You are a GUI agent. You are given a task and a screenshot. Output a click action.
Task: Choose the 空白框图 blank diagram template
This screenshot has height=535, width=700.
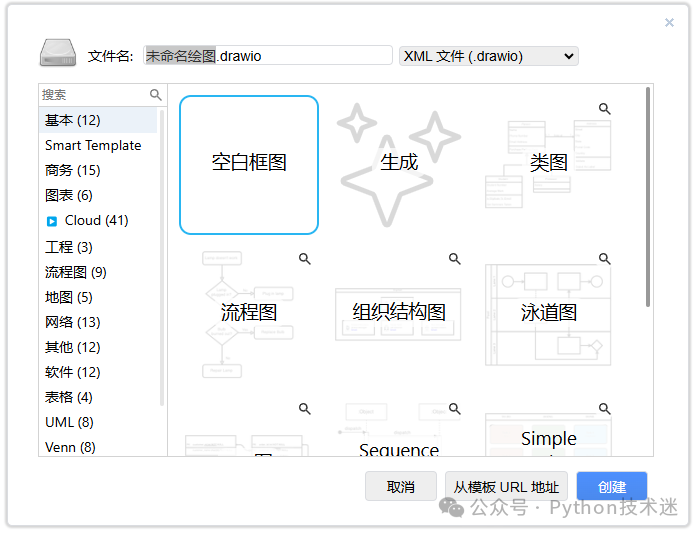pyautogui.click(x=249, y=165)
